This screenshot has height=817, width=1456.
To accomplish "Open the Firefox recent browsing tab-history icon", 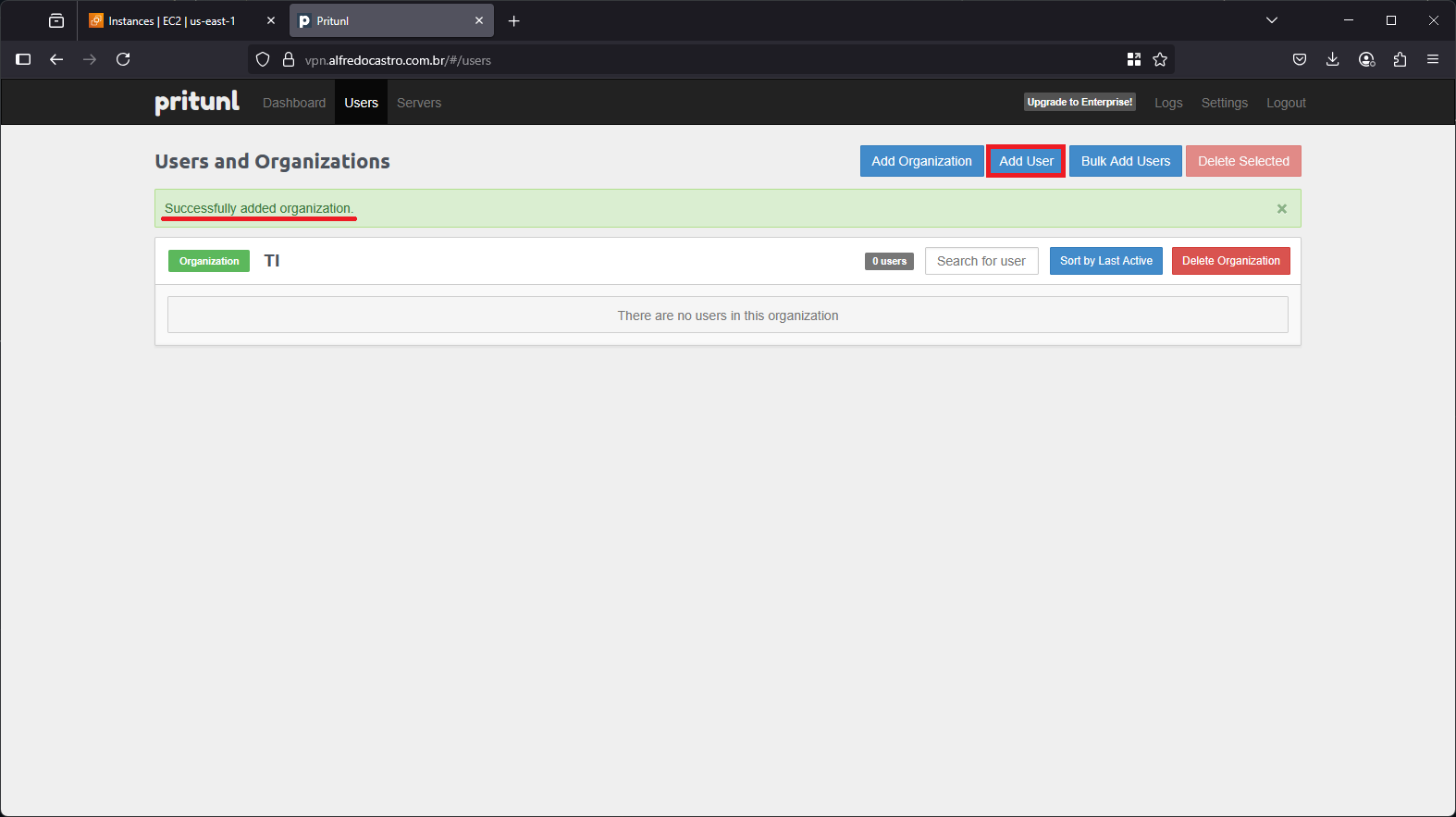I will click(x=56, y=20).
